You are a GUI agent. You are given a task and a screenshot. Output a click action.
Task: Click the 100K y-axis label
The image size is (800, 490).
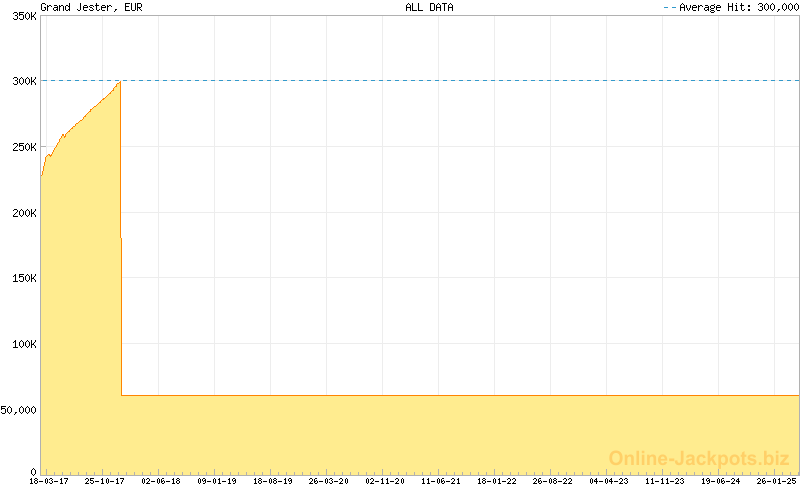22,344
